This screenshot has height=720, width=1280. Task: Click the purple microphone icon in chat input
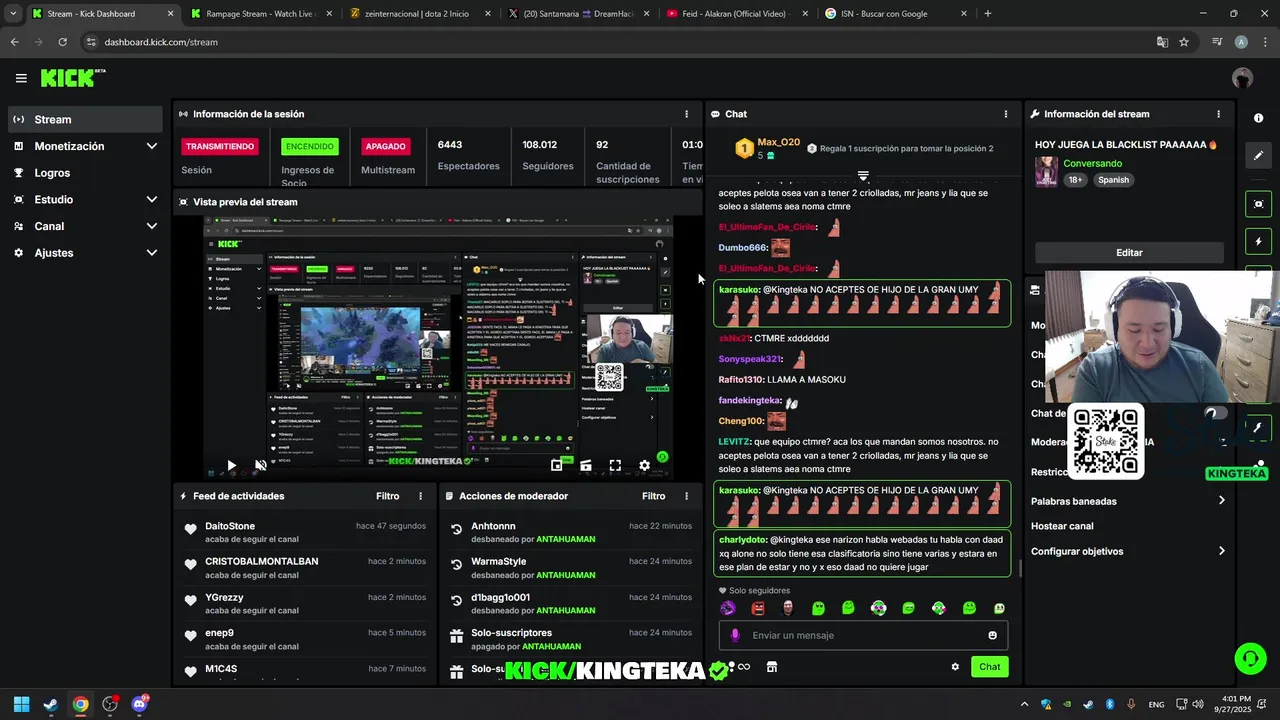click(x=735, y=635)
